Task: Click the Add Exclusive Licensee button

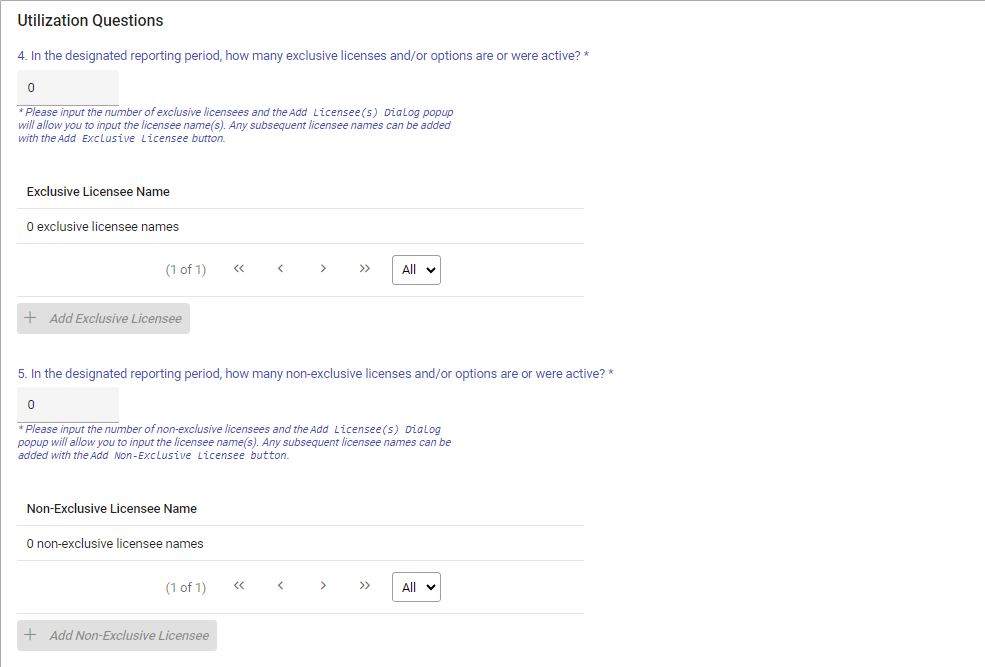Action: click(104, 318)
